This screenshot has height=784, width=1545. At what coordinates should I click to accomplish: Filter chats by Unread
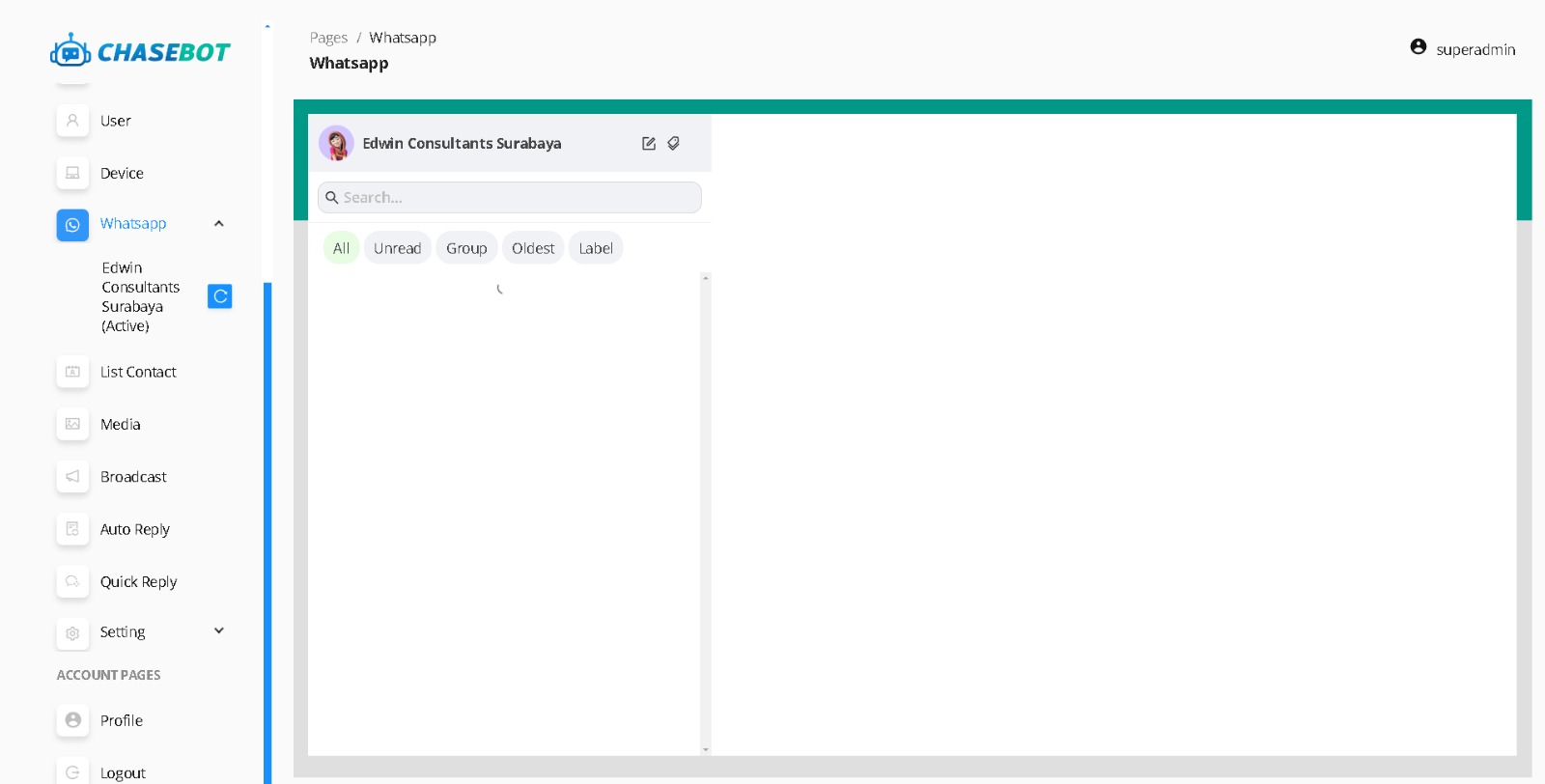(x=397, y=248)
